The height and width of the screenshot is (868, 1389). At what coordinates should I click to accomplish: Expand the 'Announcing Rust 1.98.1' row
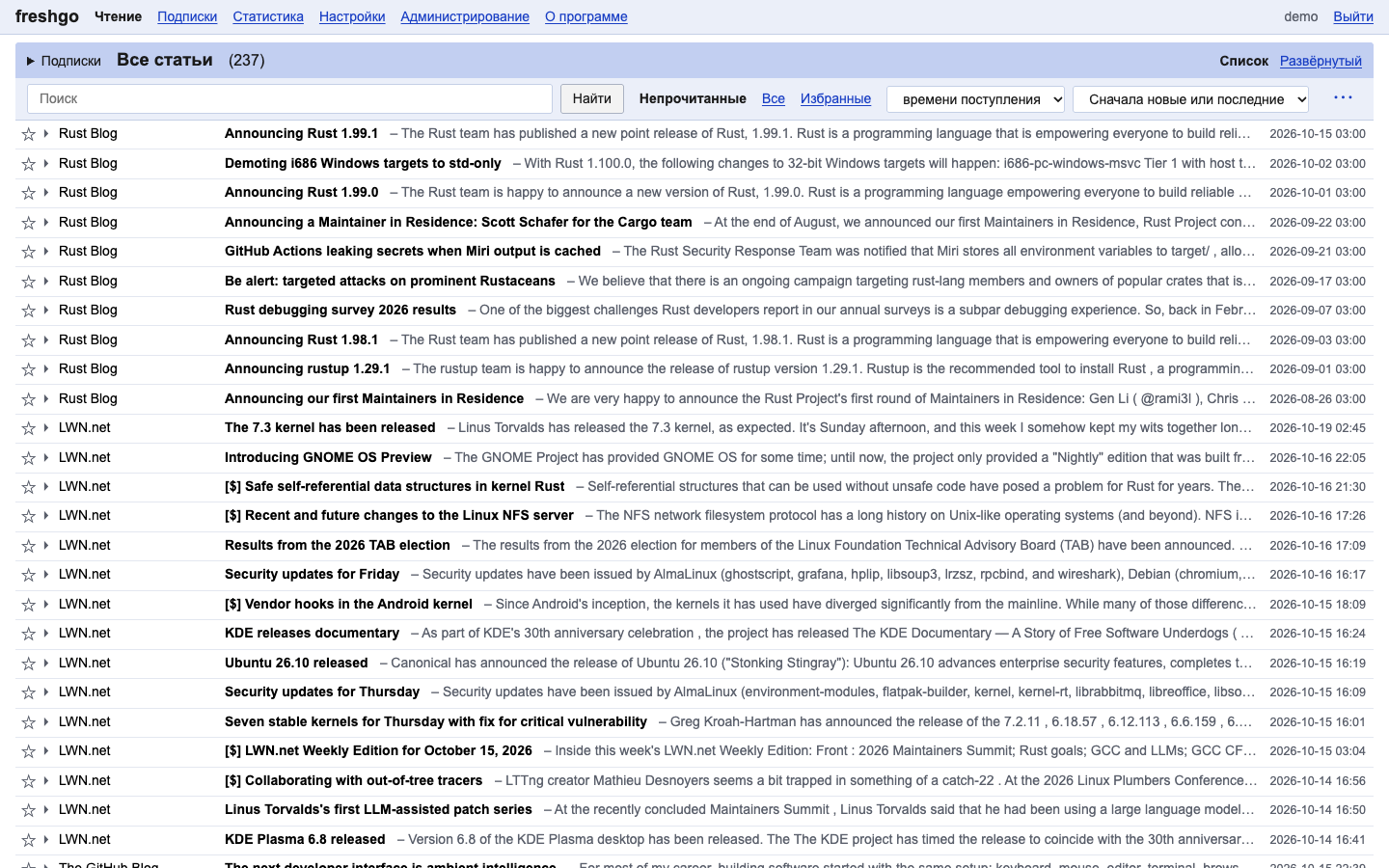(x=46, y=339)
